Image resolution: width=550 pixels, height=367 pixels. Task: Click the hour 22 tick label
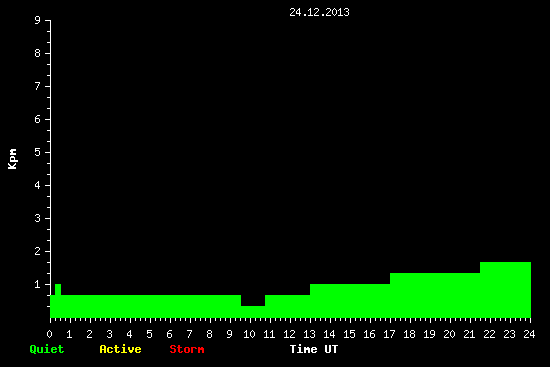(x=489, y=334)
